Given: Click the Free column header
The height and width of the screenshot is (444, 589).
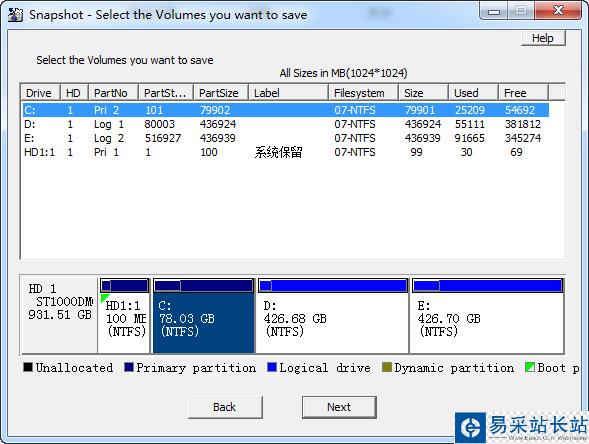Looking at the screenshot, I should (523, 93).
